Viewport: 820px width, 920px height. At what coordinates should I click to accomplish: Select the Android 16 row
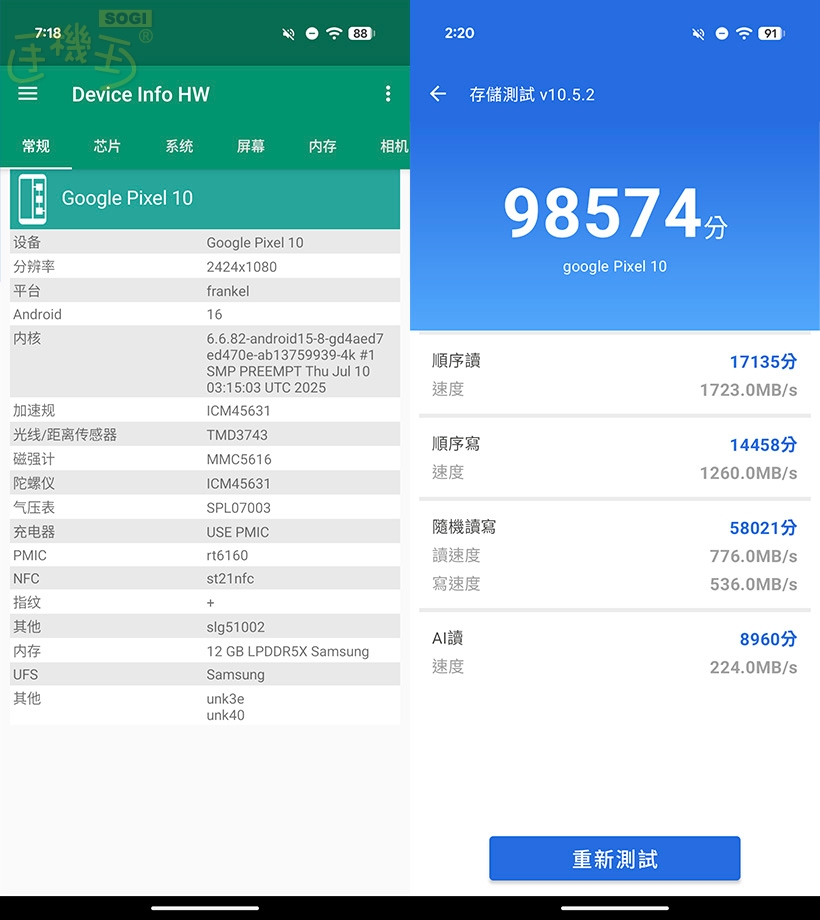pyautogui.click(x=205, y=314)
